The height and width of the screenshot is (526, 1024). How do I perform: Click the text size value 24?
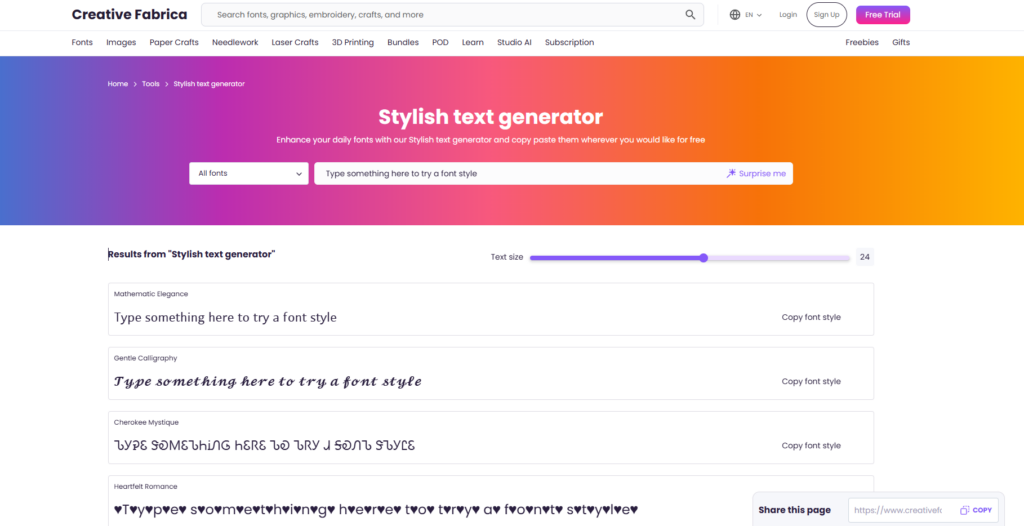coord(865,257)
